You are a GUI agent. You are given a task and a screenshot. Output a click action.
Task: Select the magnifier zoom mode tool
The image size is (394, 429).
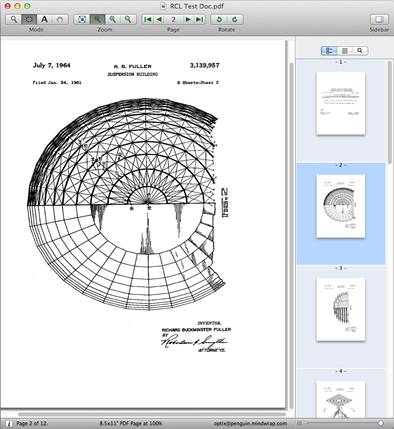(14, 19)
